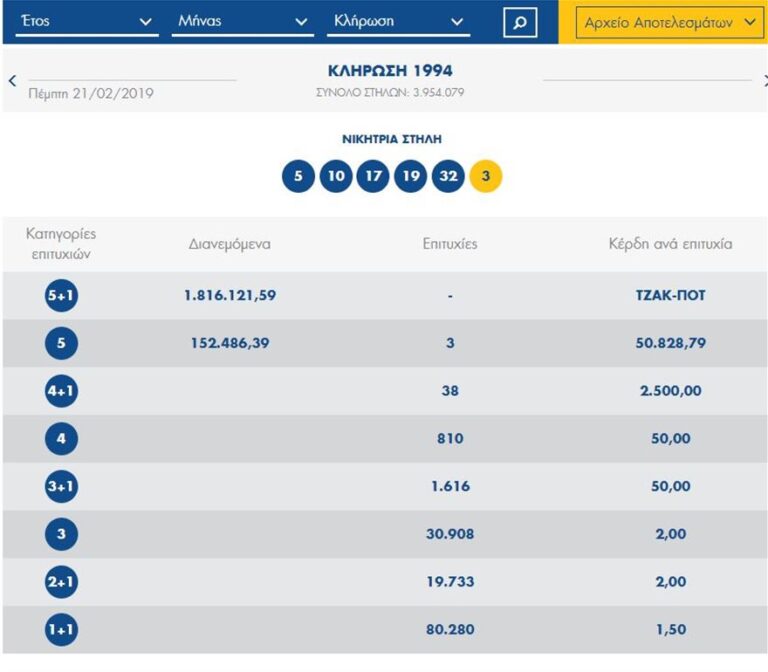Click winning number ball 19
The width and height of the screenshot is (768, 672).
(x=410, y=177)
